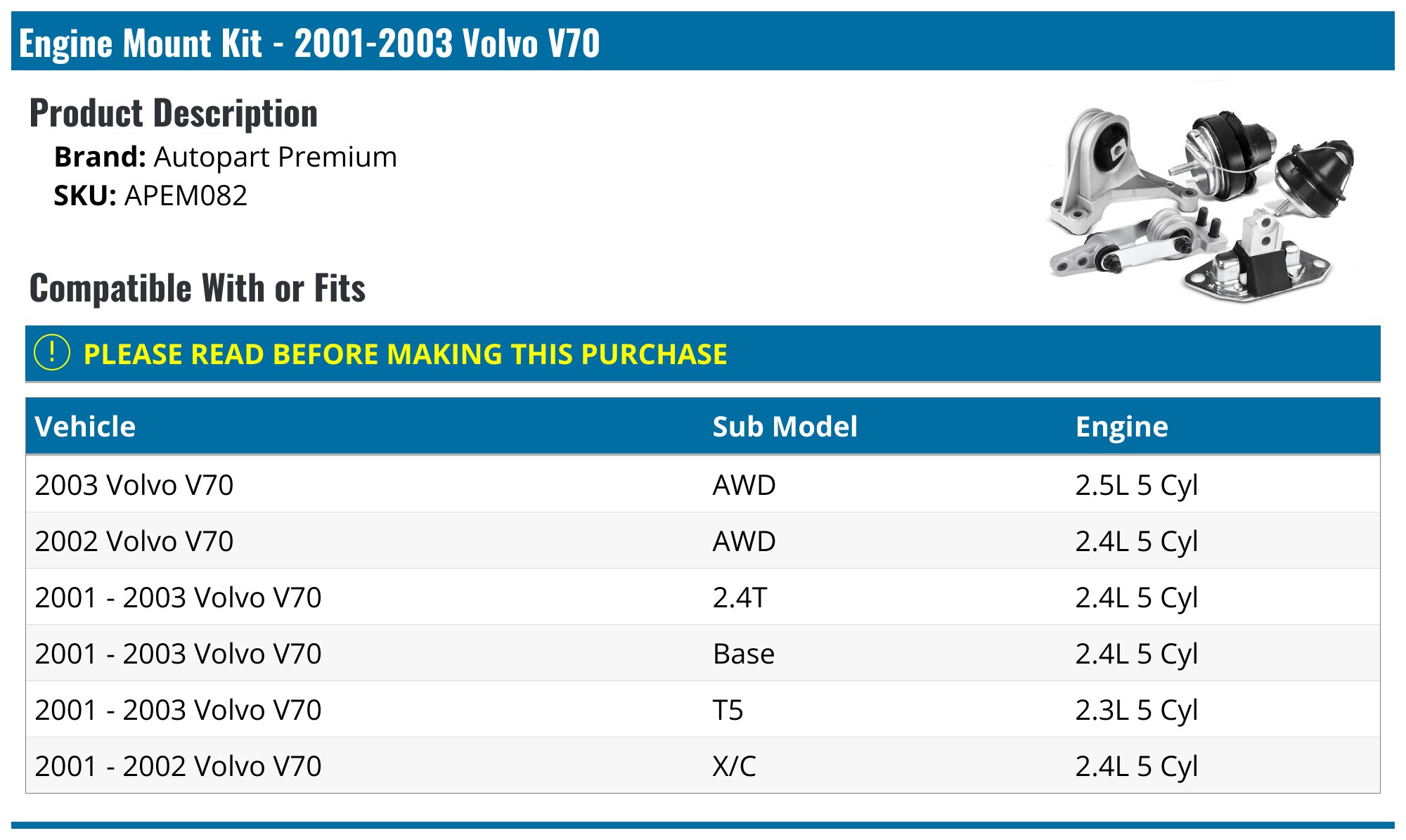Select the Vehicle column header

coord(85,427)
